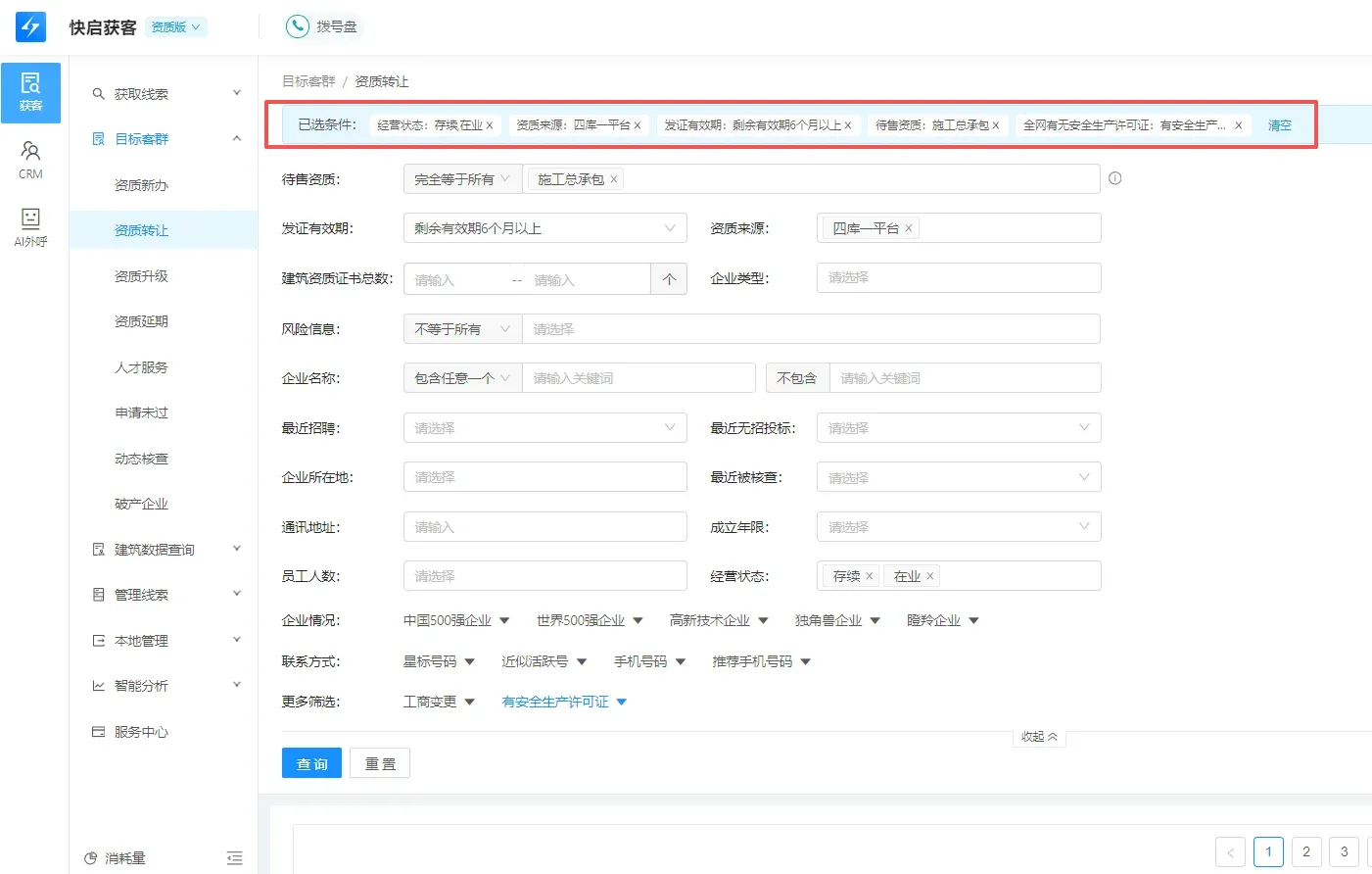This screenshot has width=1372, height=874.
Task: Select 破产企业 in the sidebar
Action: (x=141, y=504)
